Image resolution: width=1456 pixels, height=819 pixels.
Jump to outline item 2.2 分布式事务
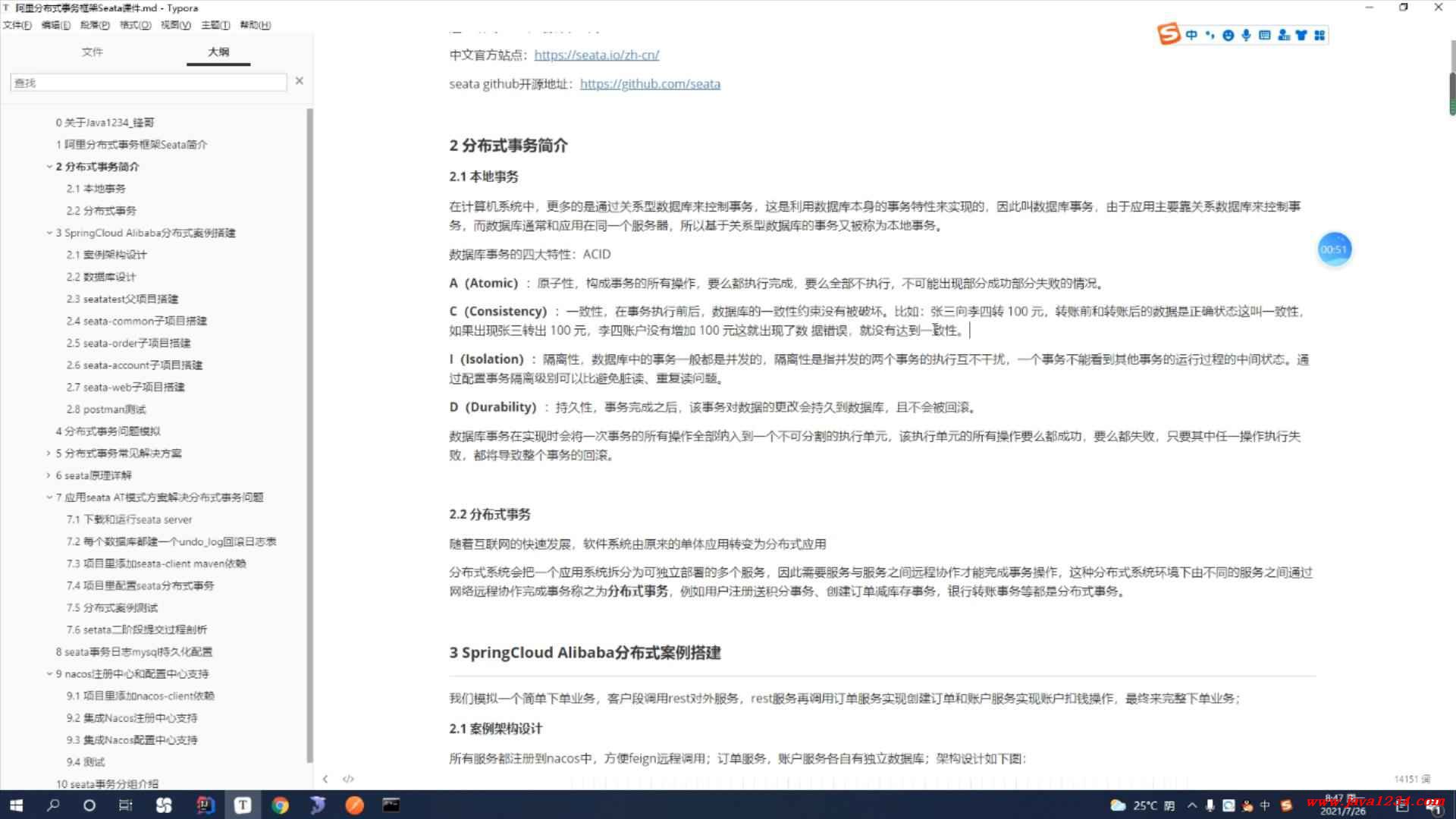[x=101, y=210]
